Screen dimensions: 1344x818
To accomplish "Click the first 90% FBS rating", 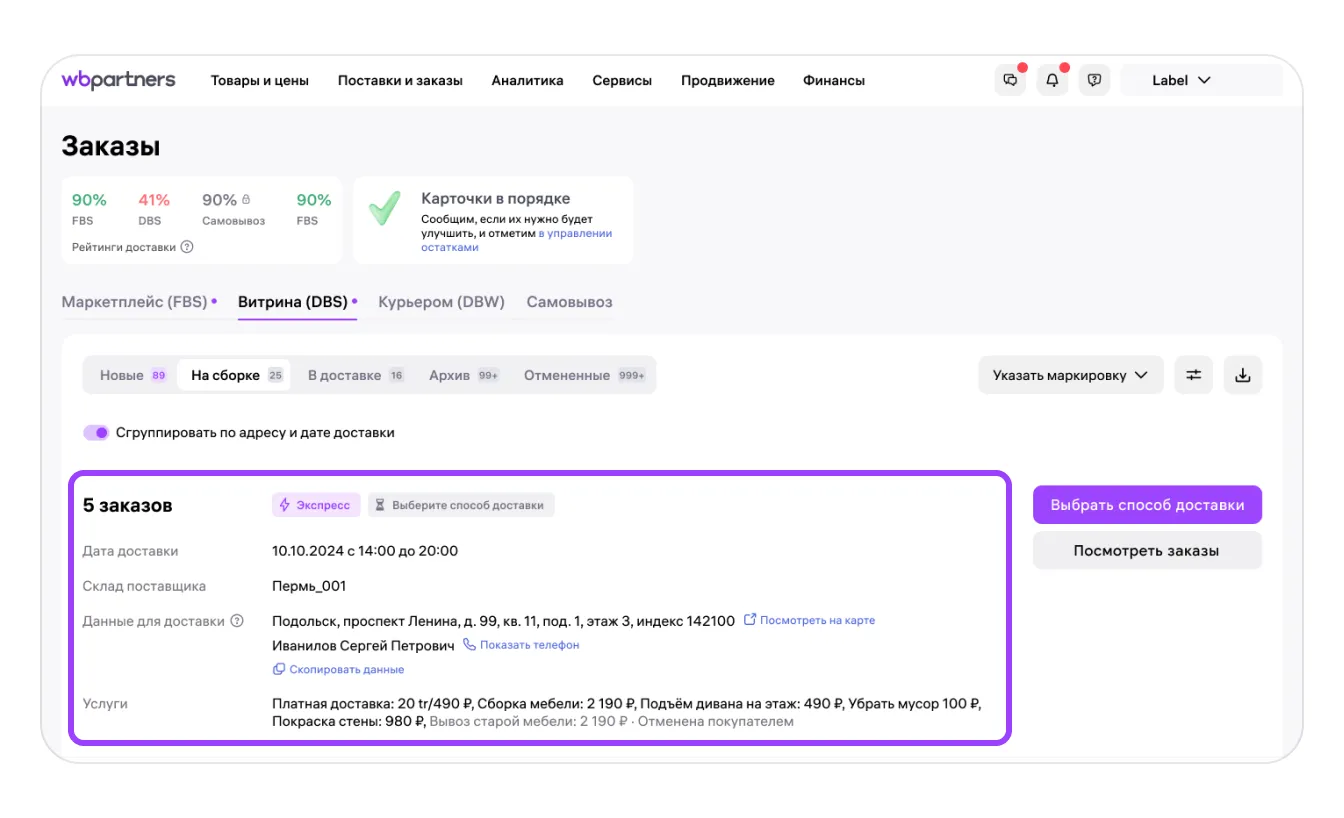I will [x=89, y=200].
